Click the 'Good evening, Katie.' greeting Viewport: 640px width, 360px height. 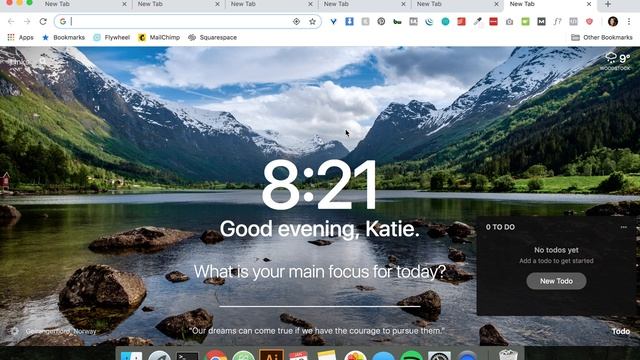point(320,229)
